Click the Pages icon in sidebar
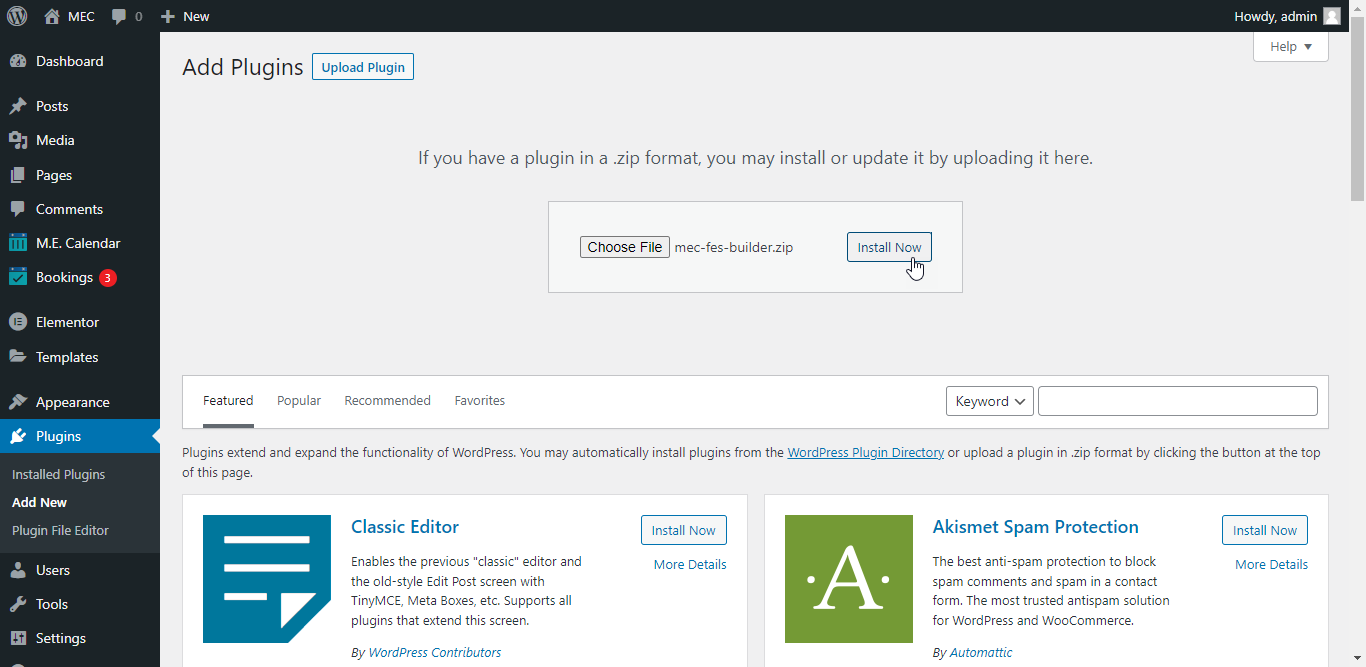 tap(18, 175)
